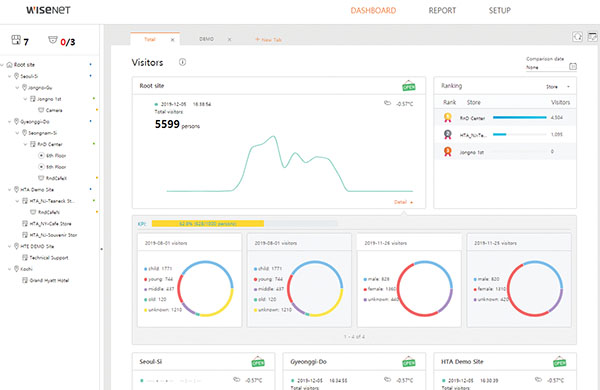600x390 pixels.
Task: Select the 5th Floor tree item
Action: coord(56,167)
